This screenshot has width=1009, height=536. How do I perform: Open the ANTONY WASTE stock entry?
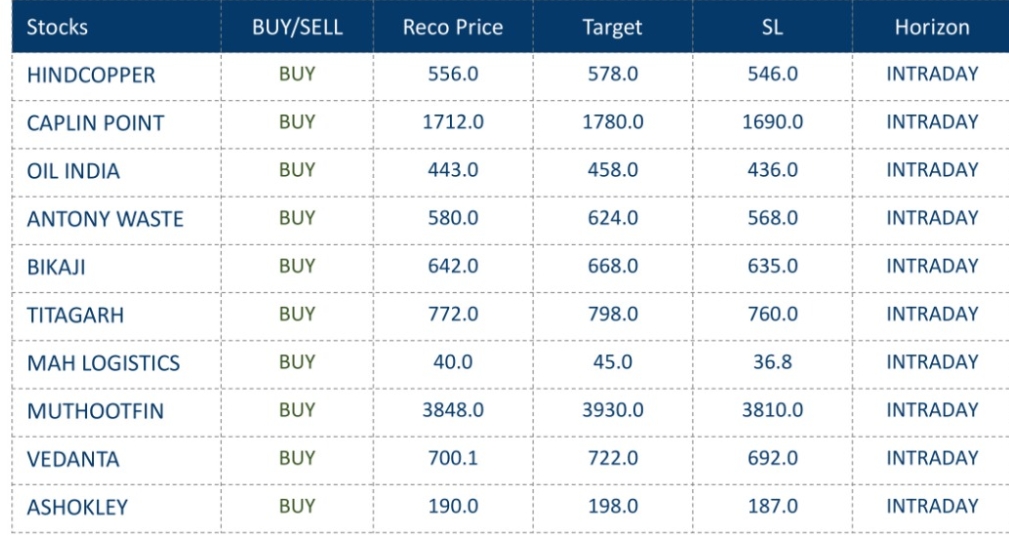105,219
